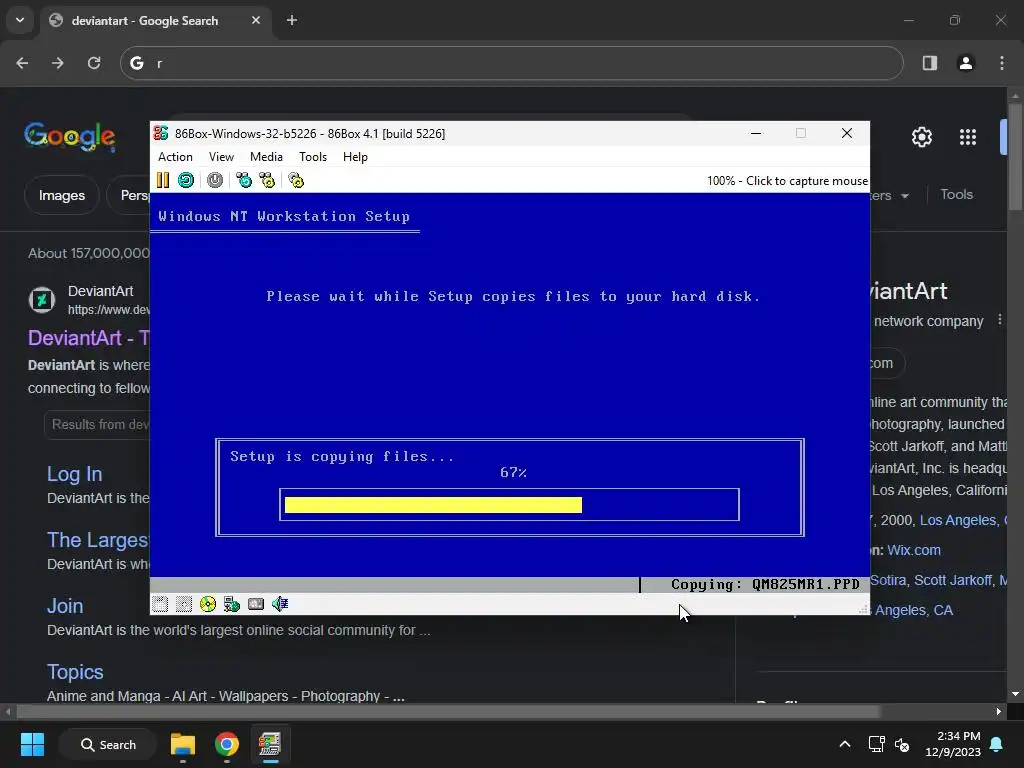Image resolution: width=1024 pixels, height=768 pixels.
Task: Hard reset the 86Box machine
Action: 186,180
